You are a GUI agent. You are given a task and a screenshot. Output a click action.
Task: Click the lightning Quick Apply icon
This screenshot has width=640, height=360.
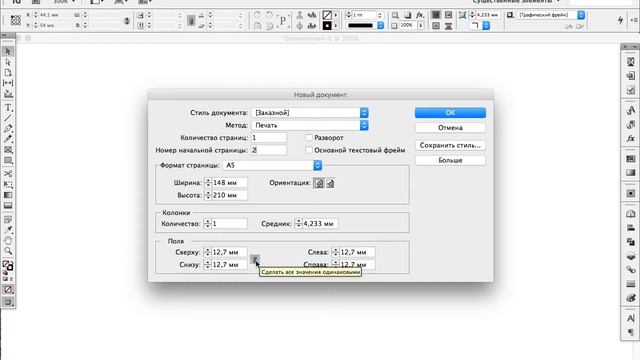tap(620, 20)
